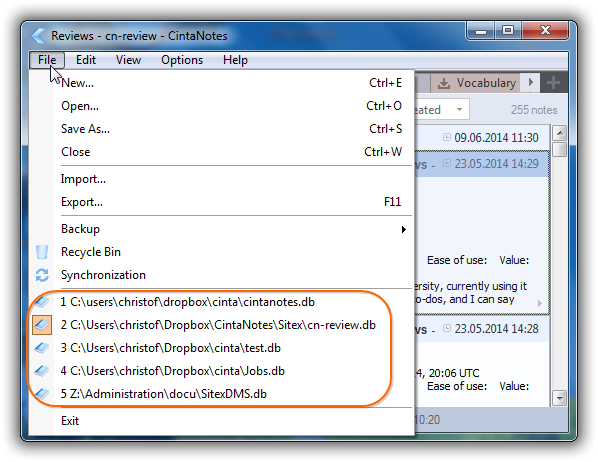Viewport: 598px width, 462px height.
Task: Click scrollbar down arrow in notes list
Action: tap(559, 398)
